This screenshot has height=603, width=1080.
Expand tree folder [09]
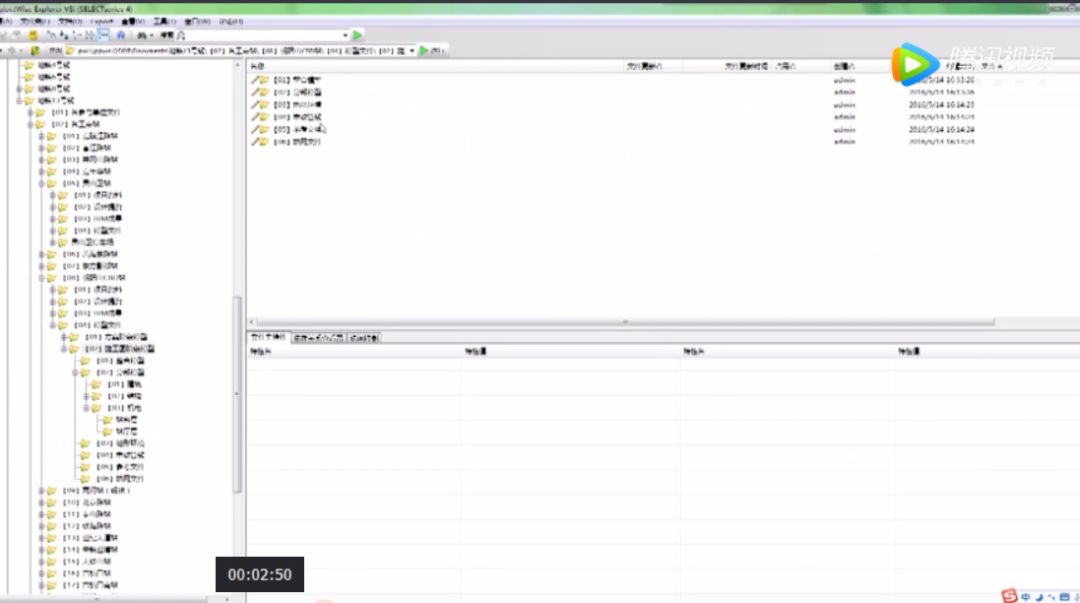point(41,491)
